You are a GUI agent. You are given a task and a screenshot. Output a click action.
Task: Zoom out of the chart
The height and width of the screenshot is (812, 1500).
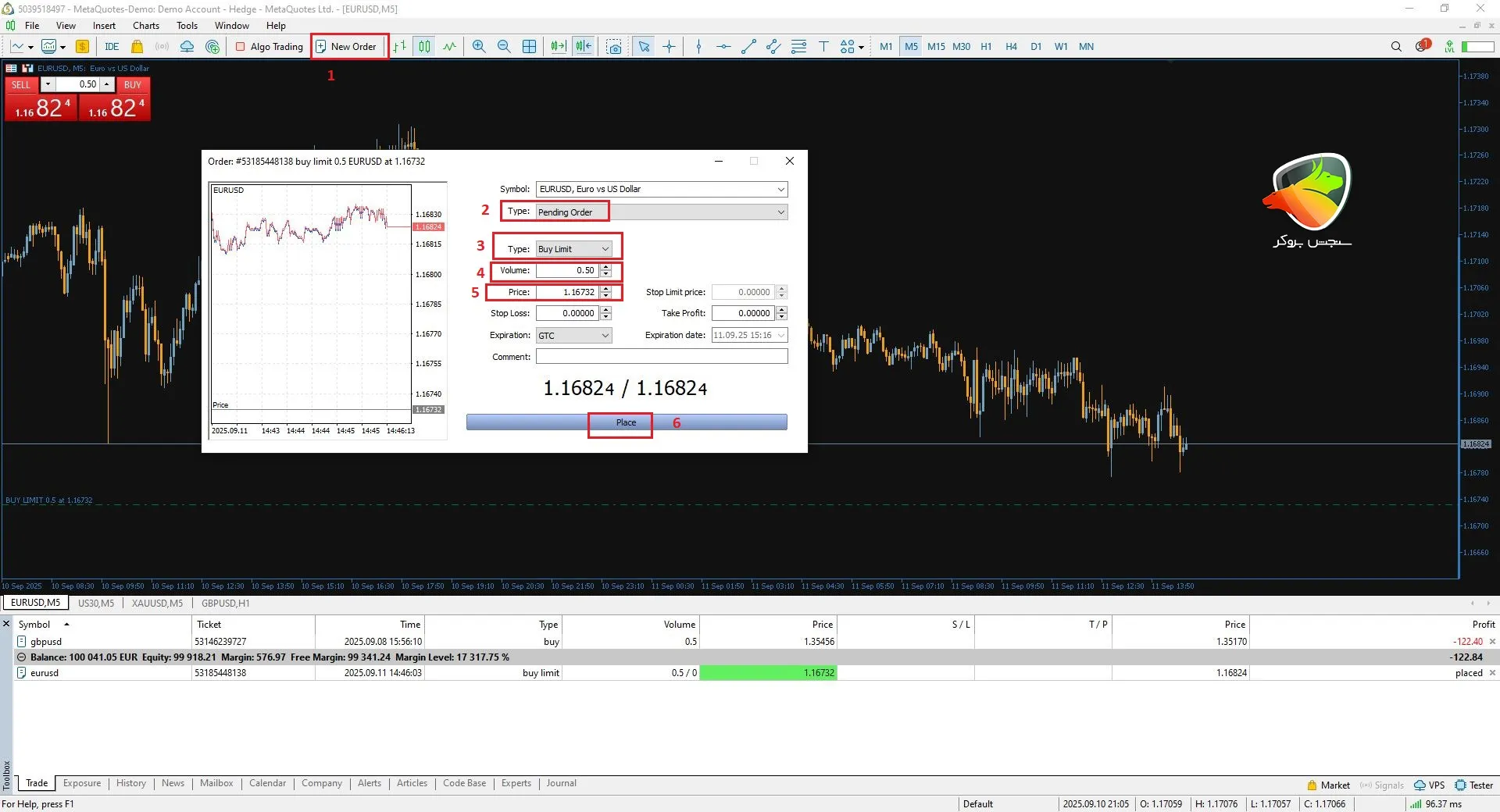pos(504,47)
